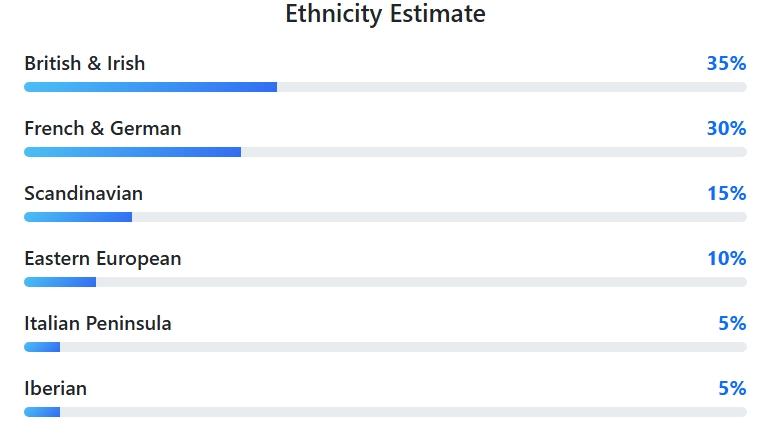Click the blue fill of Eastern European bar
772x446 pixels.
click(x=60, y=282)
